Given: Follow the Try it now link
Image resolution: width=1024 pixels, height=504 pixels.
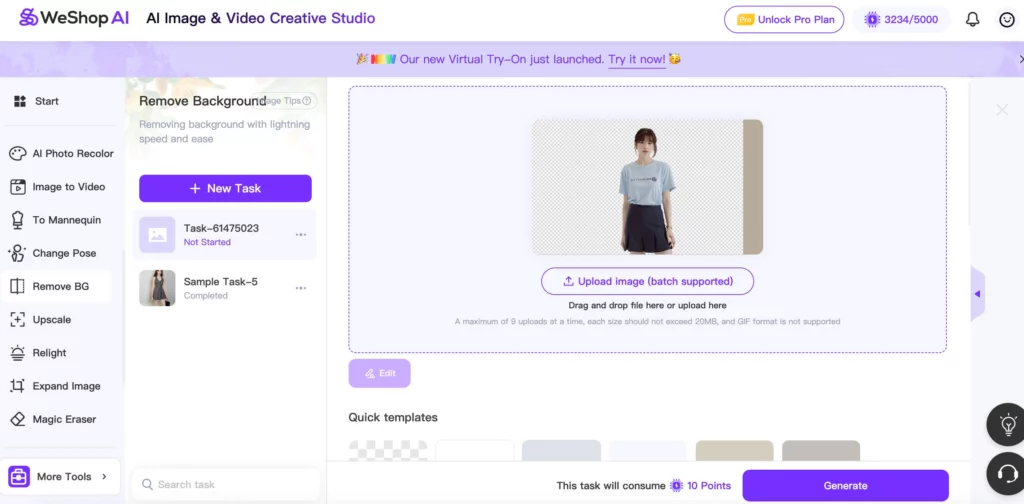Looking at the screenshot, I should point(637,59).
